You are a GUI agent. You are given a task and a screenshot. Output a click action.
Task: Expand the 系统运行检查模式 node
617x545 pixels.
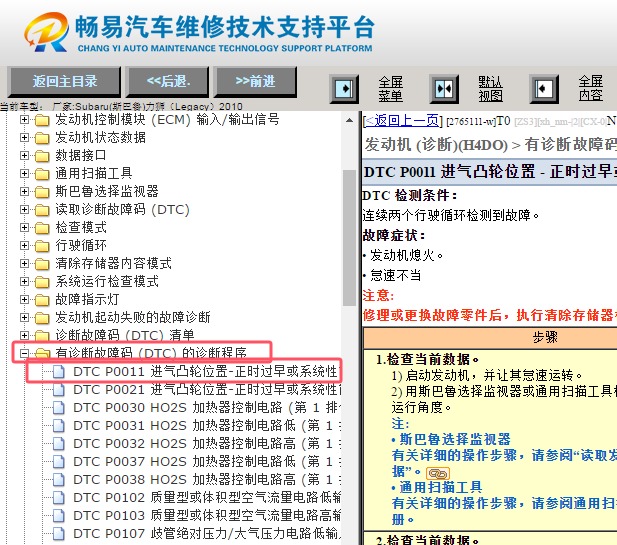(24, 281)
